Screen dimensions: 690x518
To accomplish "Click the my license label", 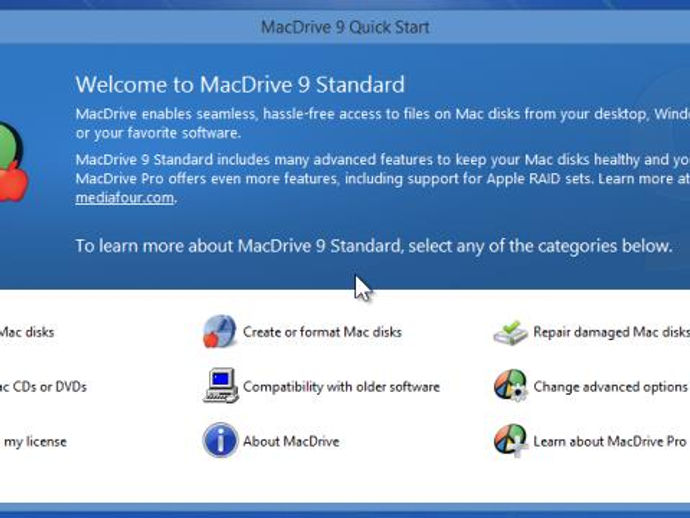I will (35, 441).
